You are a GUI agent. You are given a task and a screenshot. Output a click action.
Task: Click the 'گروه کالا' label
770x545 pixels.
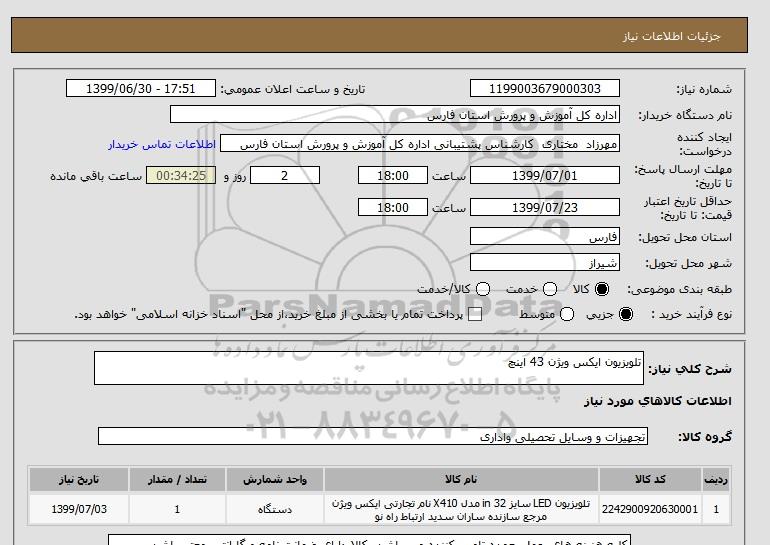(x=705, y=436)
